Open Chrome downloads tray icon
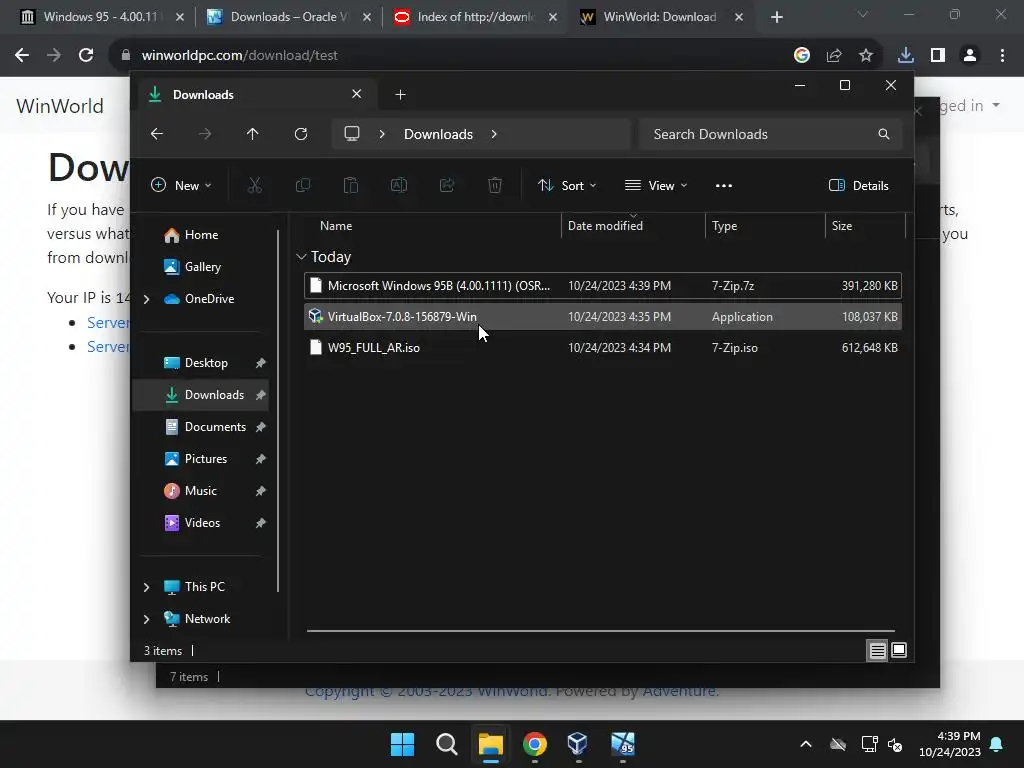This screenshot has height=768, width=1024. [x=906, y=56]
